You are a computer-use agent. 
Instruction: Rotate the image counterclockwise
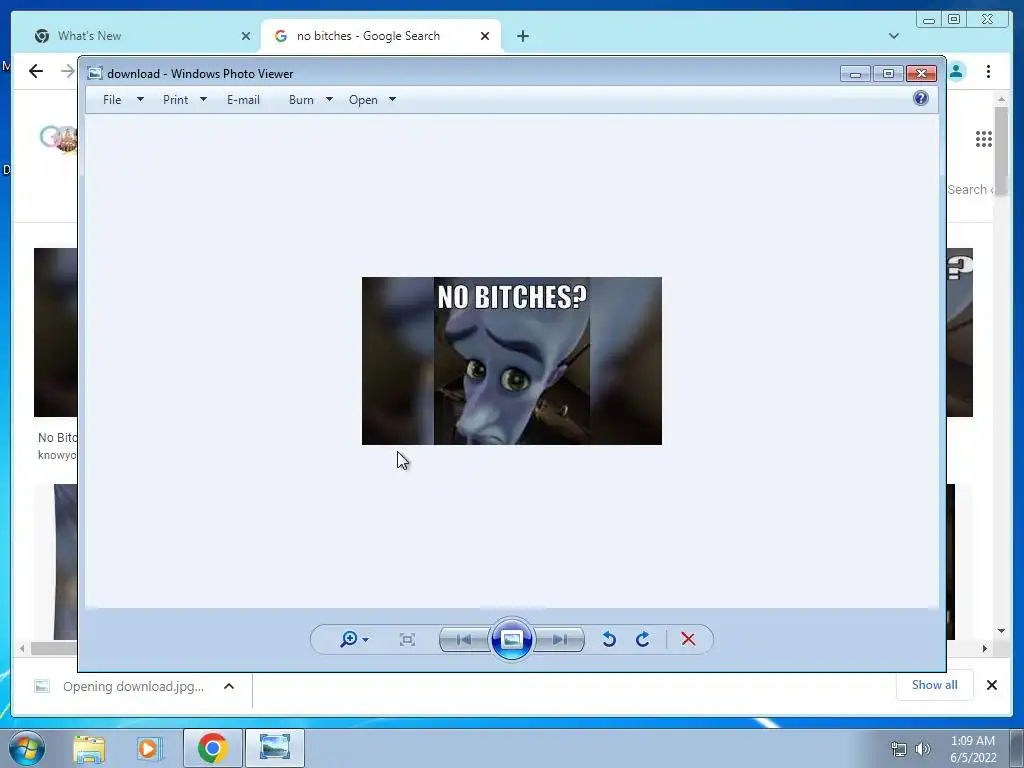tap(609, 639)
